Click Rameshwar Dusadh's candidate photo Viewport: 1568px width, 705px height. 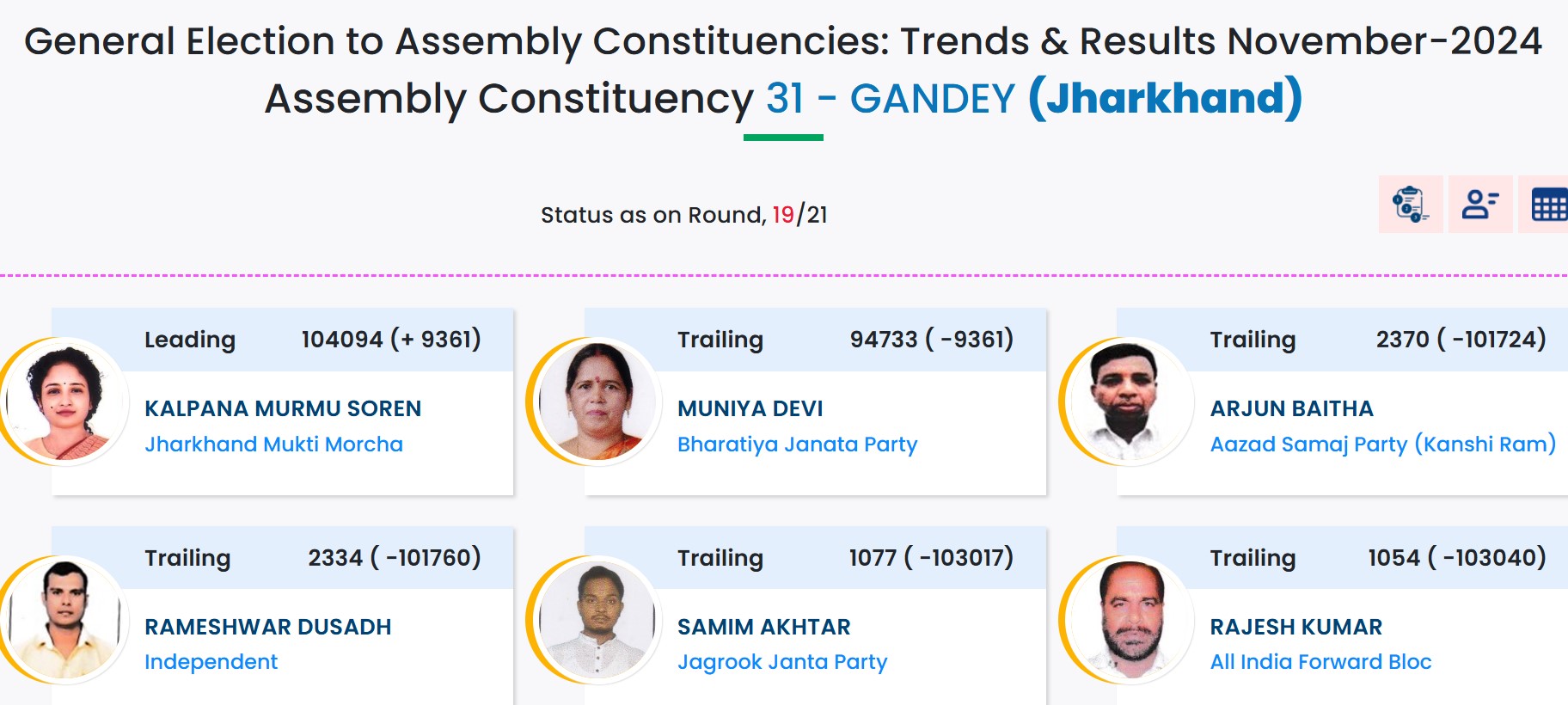pyautogui.click(x=64, y=619)
